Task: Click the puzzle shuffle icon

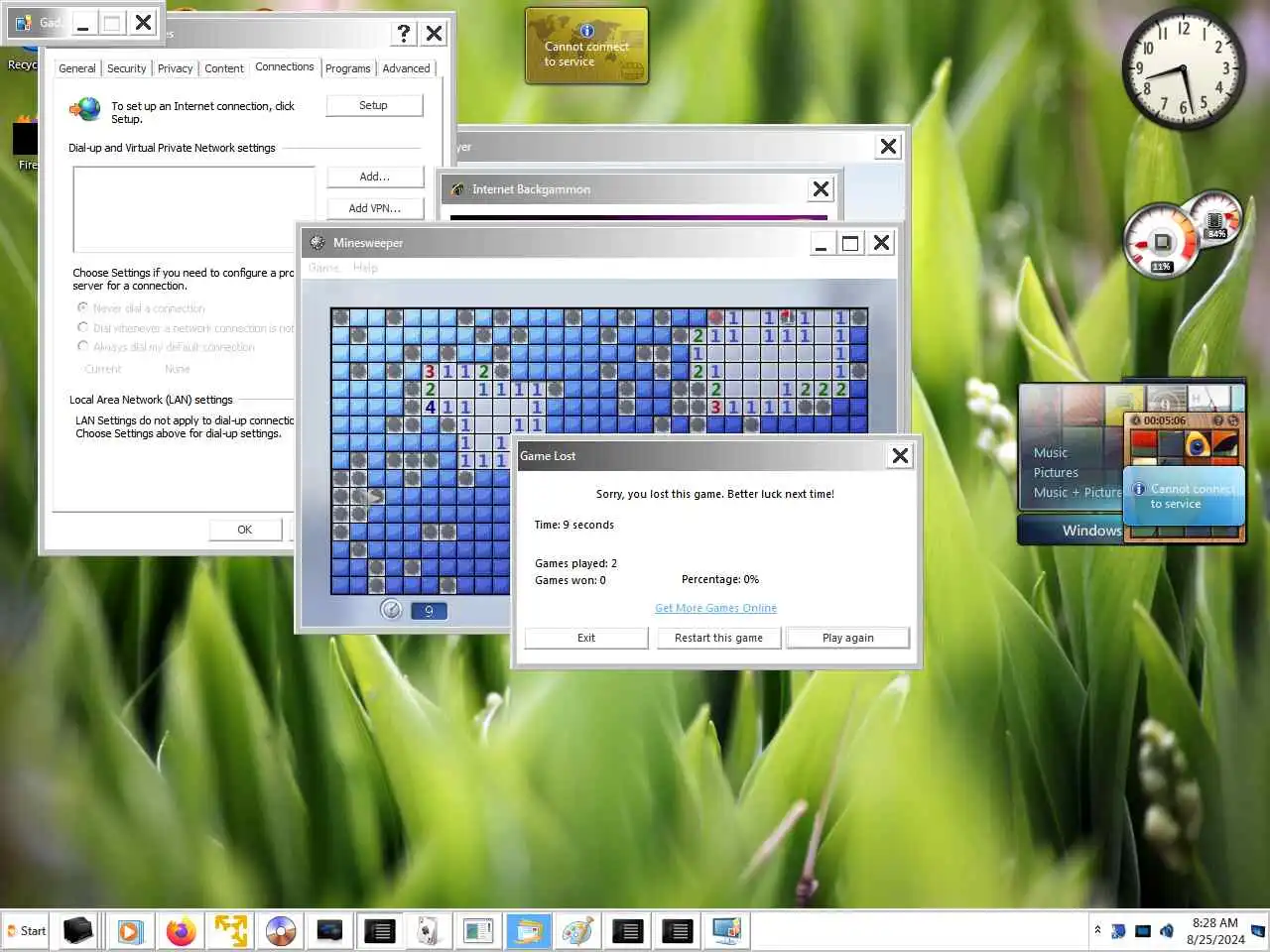Action: pyautogui.click(x=1233, y=420)
